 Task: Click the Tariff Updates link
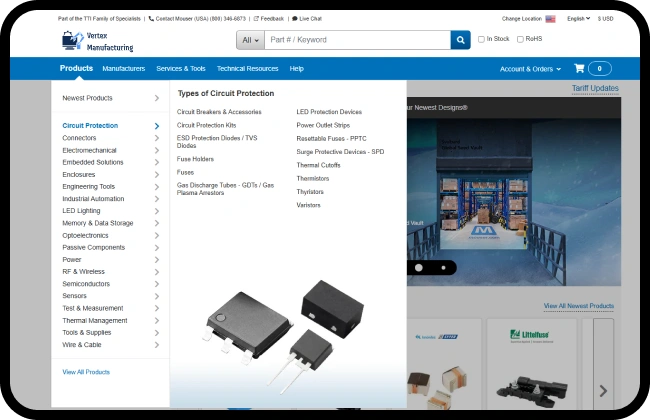coord(594,88)
